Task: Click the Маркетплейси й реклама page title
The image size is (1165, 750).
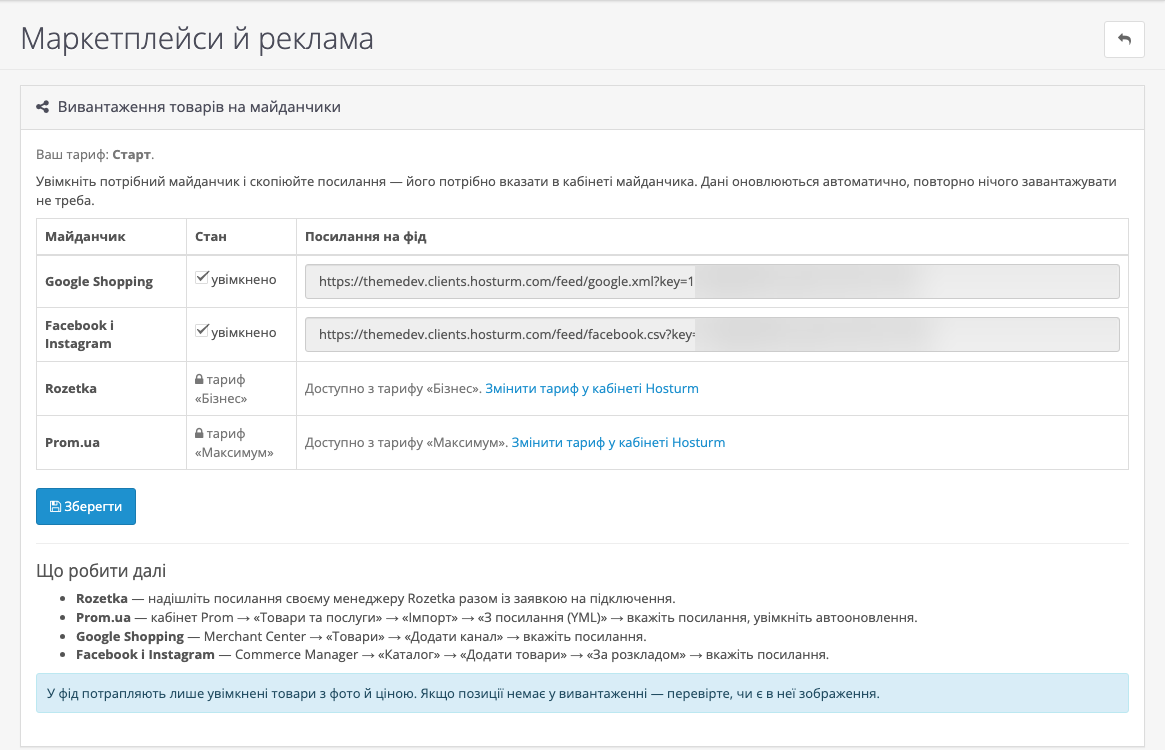Action: (x=197, y=39)
